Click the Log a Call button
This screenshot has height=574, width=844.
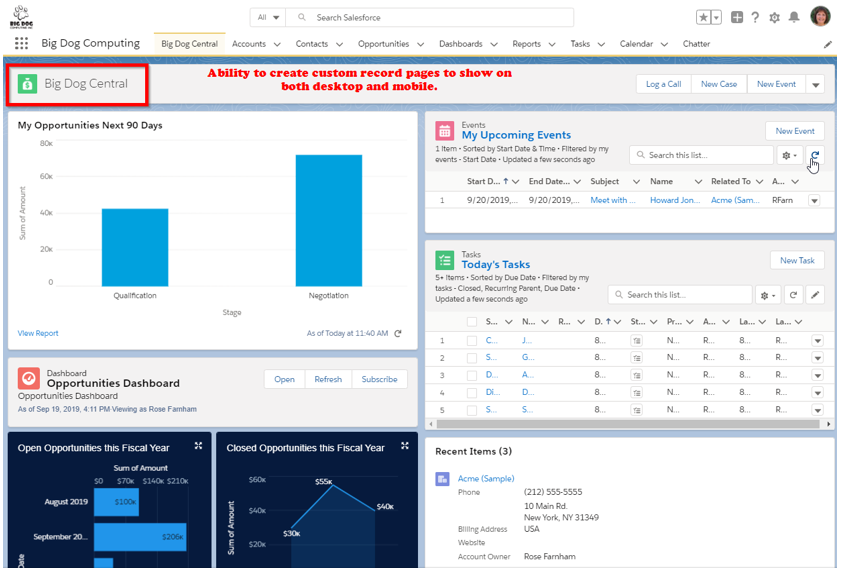664,85
